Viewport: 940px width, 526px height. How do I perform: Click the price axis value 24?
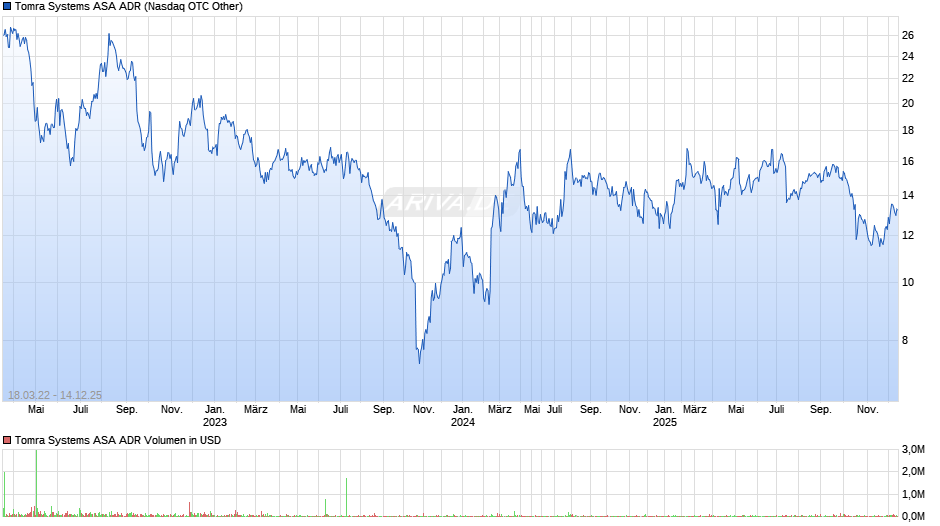[908, 56]
